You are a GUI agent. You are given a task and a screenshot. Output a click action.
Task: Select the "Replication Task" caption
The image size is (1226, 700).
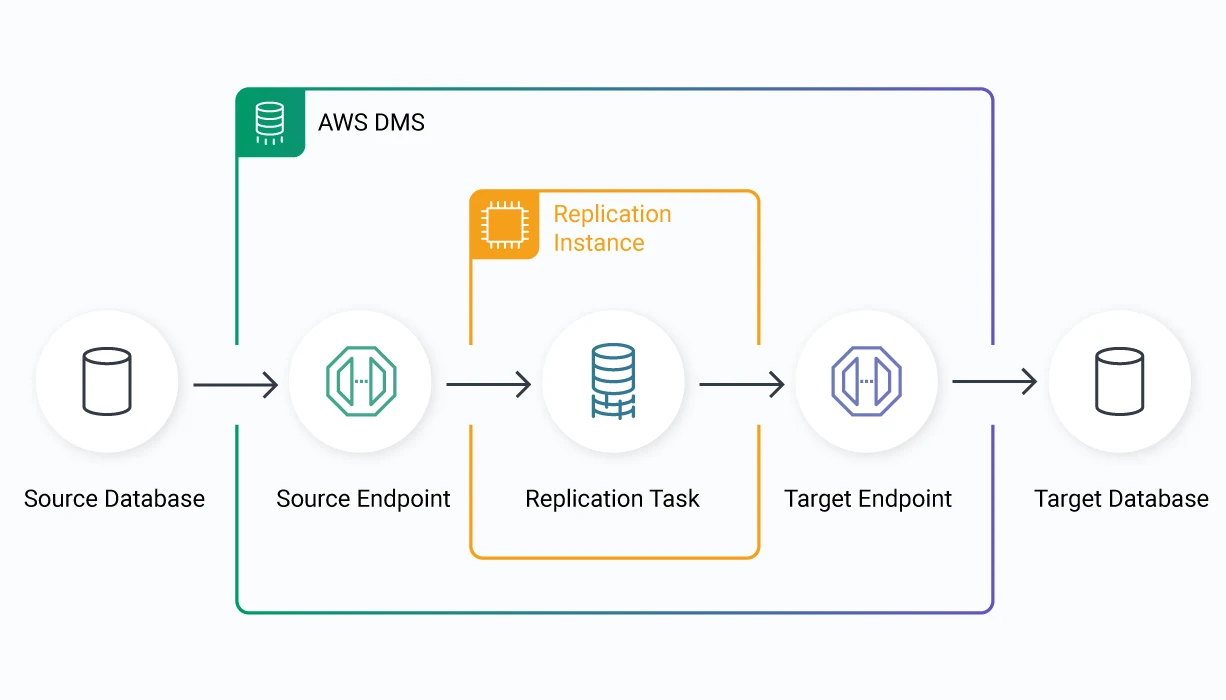[x=612, y=499]
